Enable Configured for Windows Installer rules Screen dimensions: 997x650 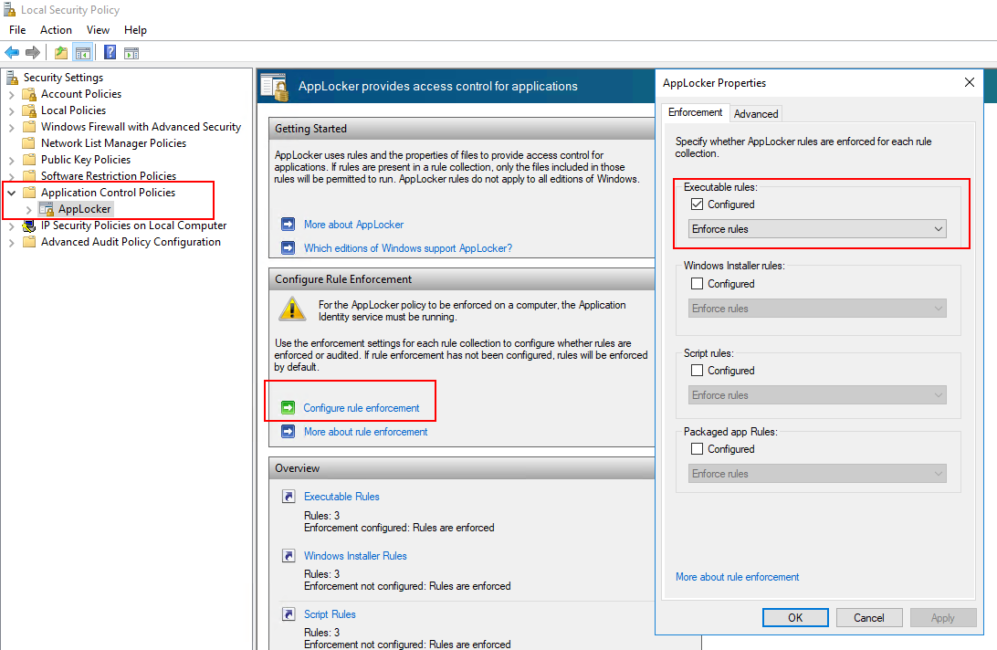tap(695, 283)
